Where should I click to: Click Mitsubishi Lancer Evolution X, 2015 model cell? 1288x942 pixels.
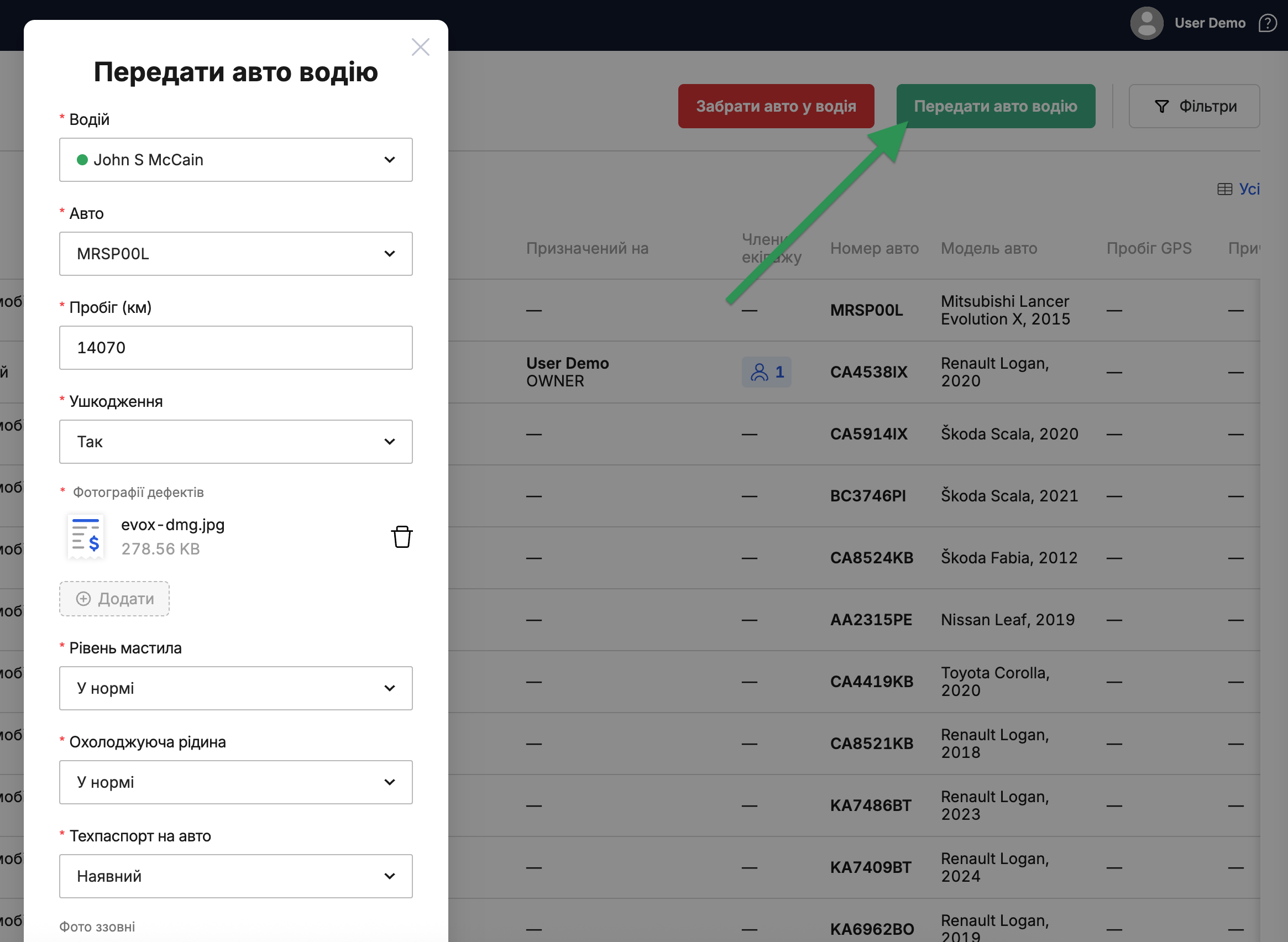[x=1005, y=310]
